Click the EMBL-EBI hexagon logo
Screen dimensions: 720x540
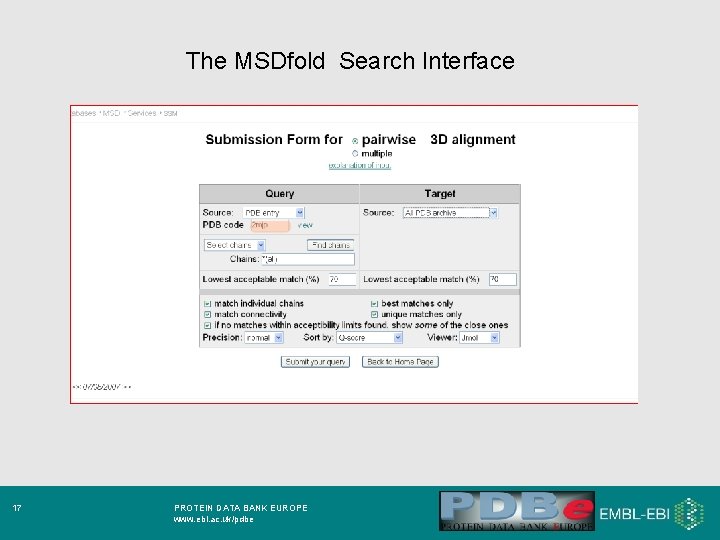click(x=688, y=513)
